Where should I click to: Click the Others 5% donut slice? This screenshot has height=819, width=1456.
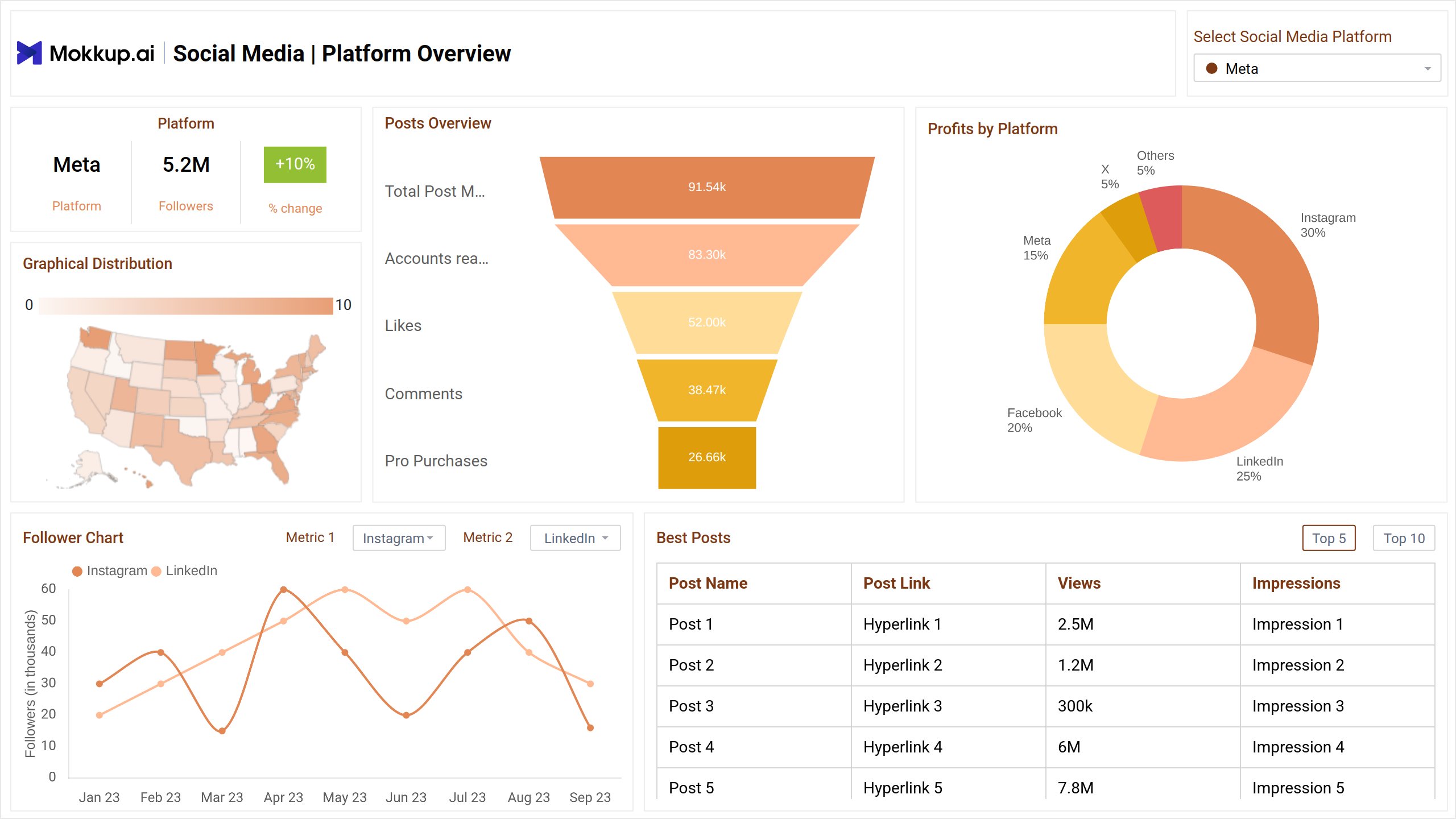coord(1165,218)
